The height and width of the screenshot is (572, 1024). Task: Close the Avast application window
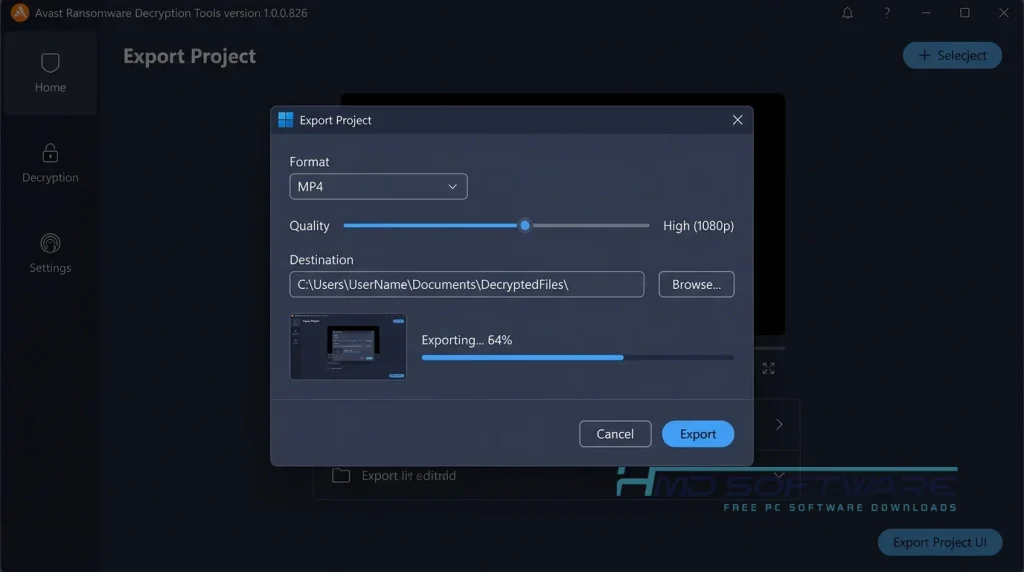click(x=1004, y=13)
